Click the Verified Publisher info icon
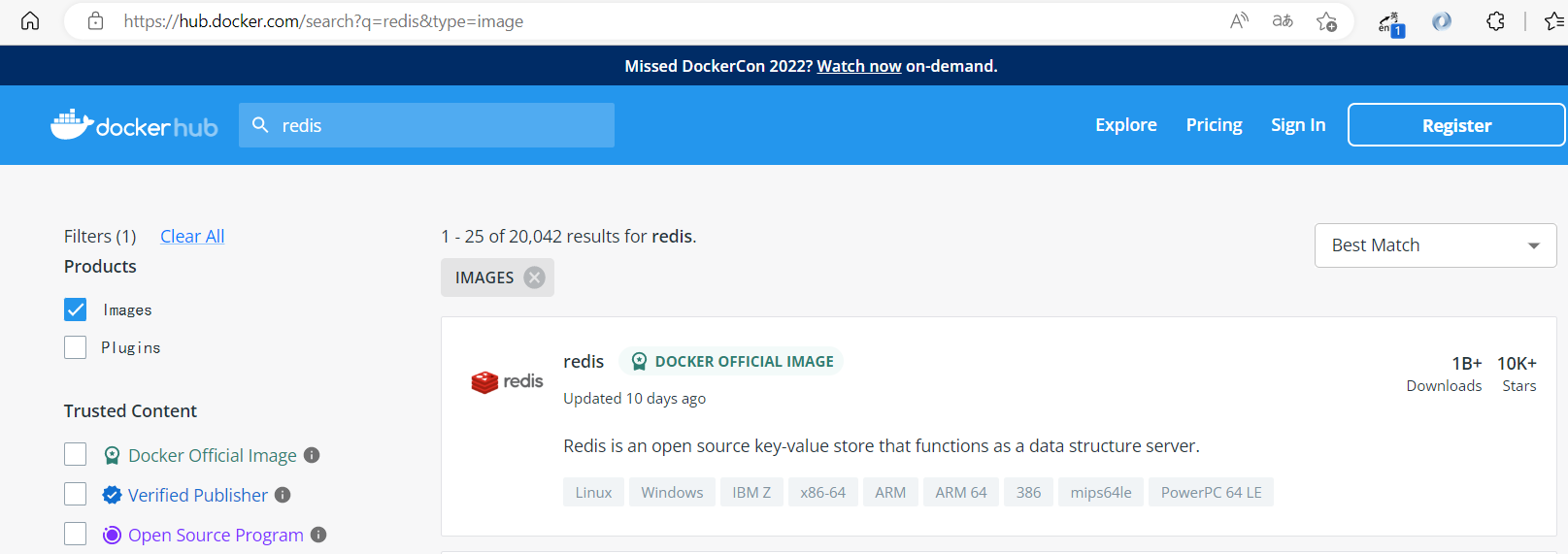Screen dimensions: 1568x554 point(283,495)
